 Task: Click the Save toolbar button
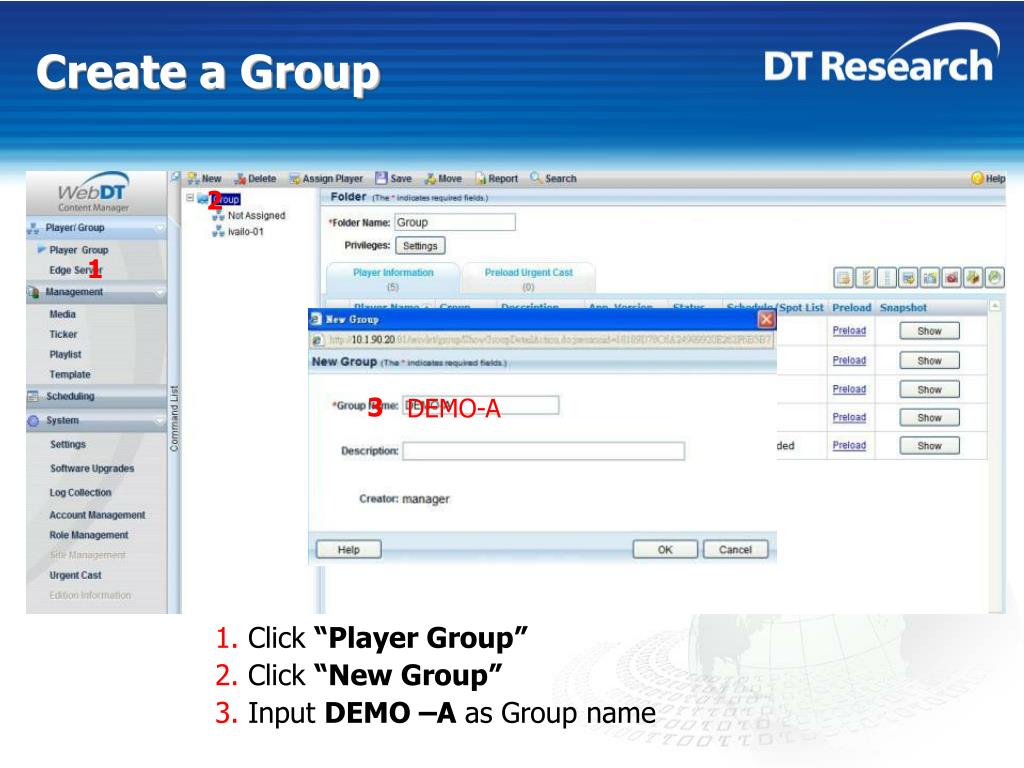click(x=393, y=178)
